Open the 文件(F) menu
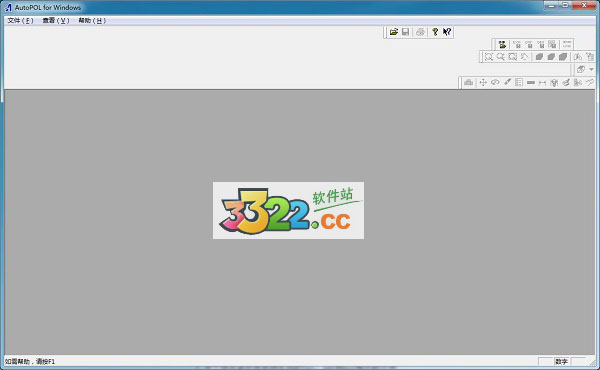600x370 pixels. coord(20,21)
